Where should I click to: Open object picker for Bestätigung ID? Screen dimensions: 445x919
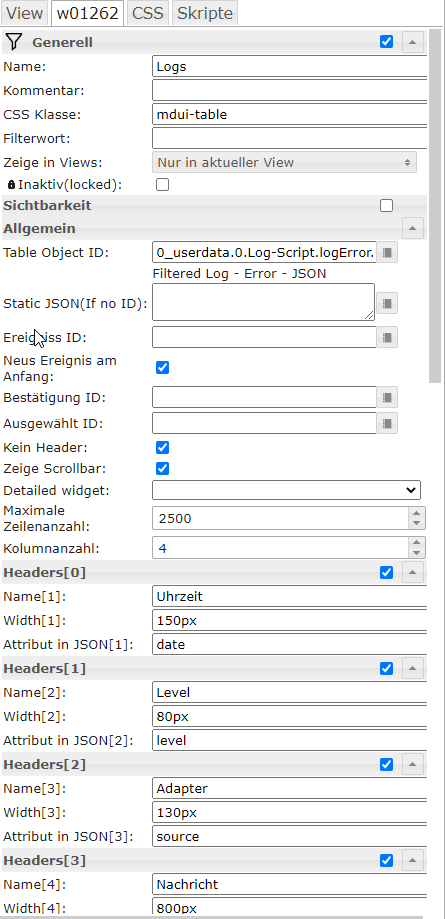(387, 397)
